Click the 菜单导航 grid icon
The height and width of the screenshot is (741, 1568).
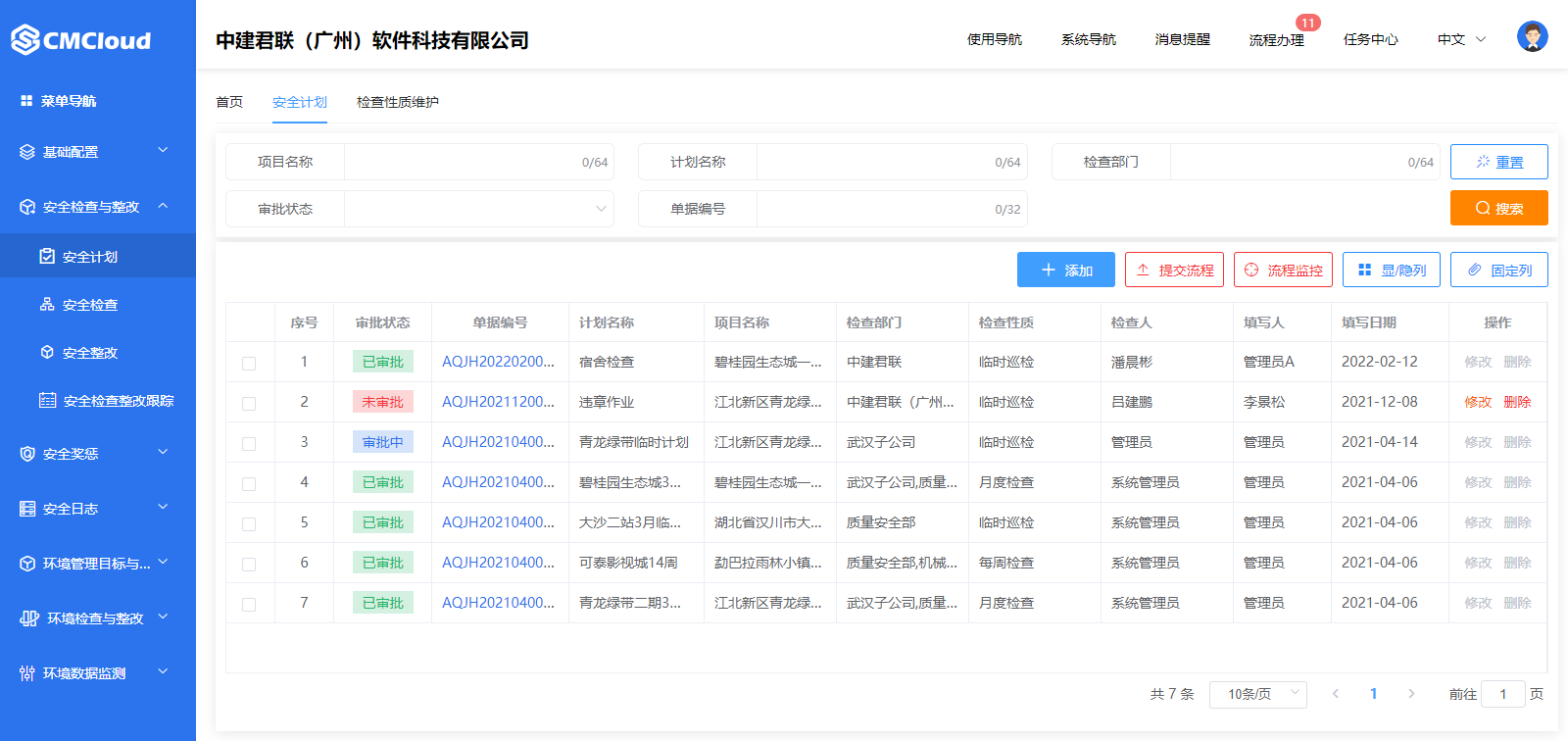(26, 101)
